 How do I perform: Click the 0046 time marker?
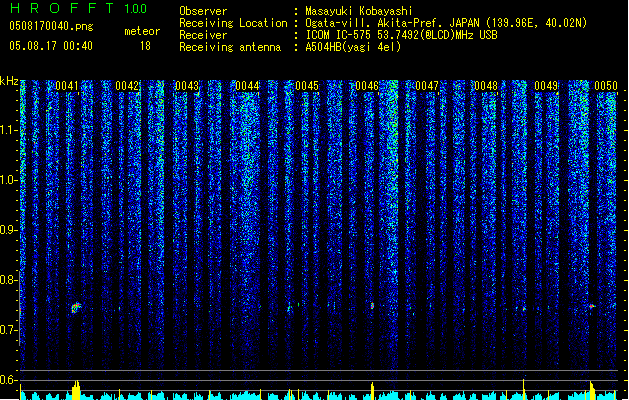coord(367,86)
